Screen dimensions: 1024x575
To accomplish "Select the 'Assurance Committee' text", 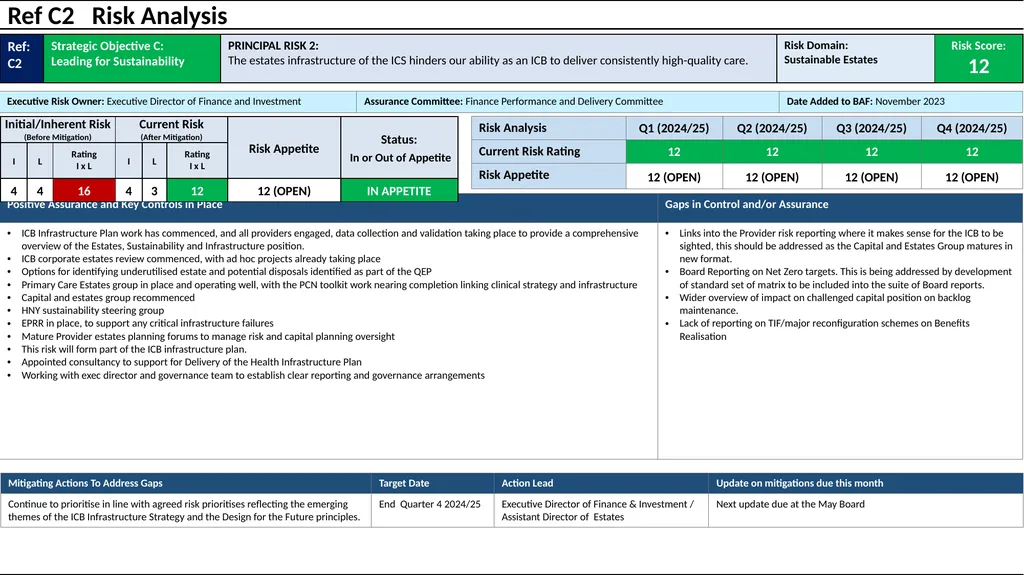I will click(x=513, y=101).
